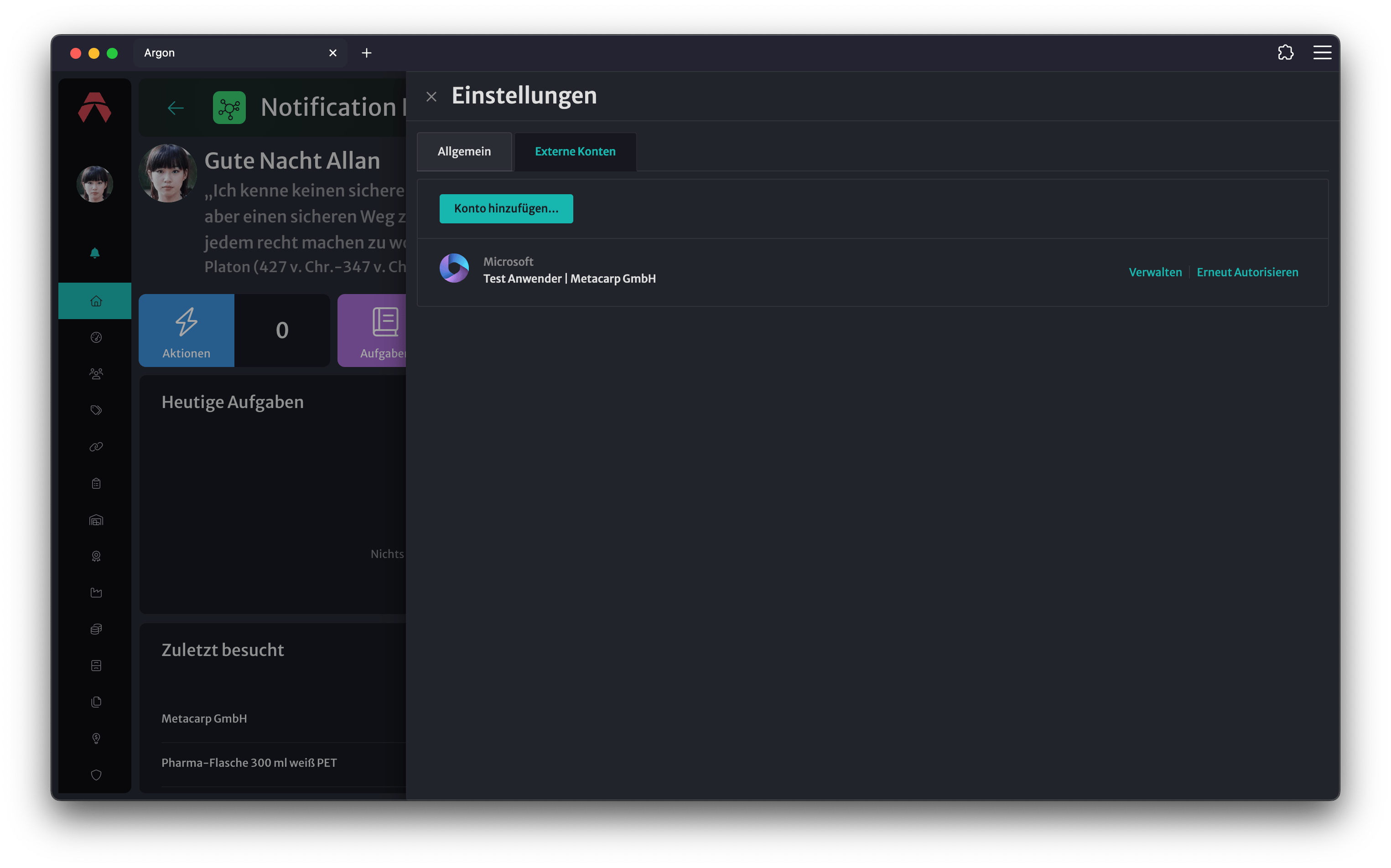Select the Argon tab in title bar
Screen dimensions: 1391x868
click(x=240, y=53)
